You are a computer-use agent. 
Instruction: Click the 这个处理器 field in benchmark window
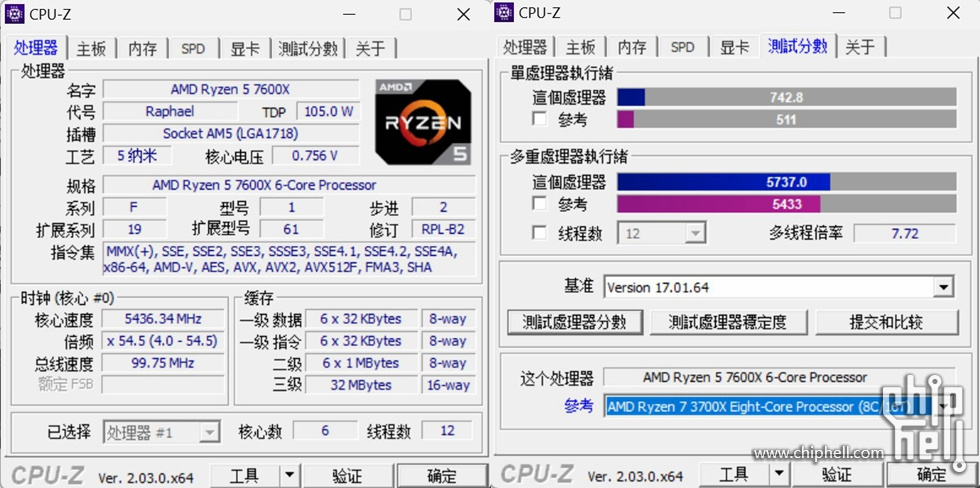(779, 377)
